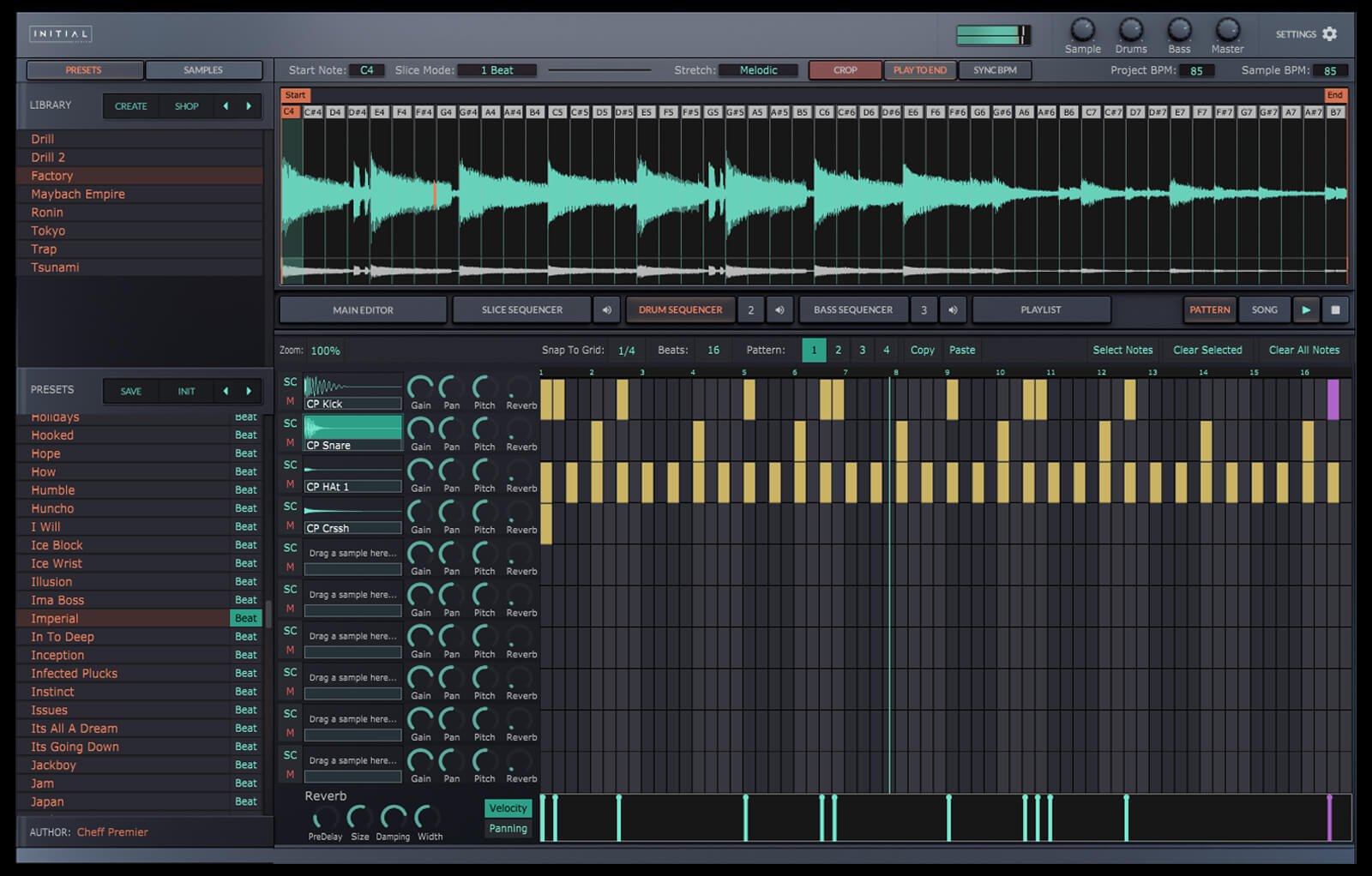Open the Main Editor tab
This screenshot has height=876, width=1372.
pos(363,310)
